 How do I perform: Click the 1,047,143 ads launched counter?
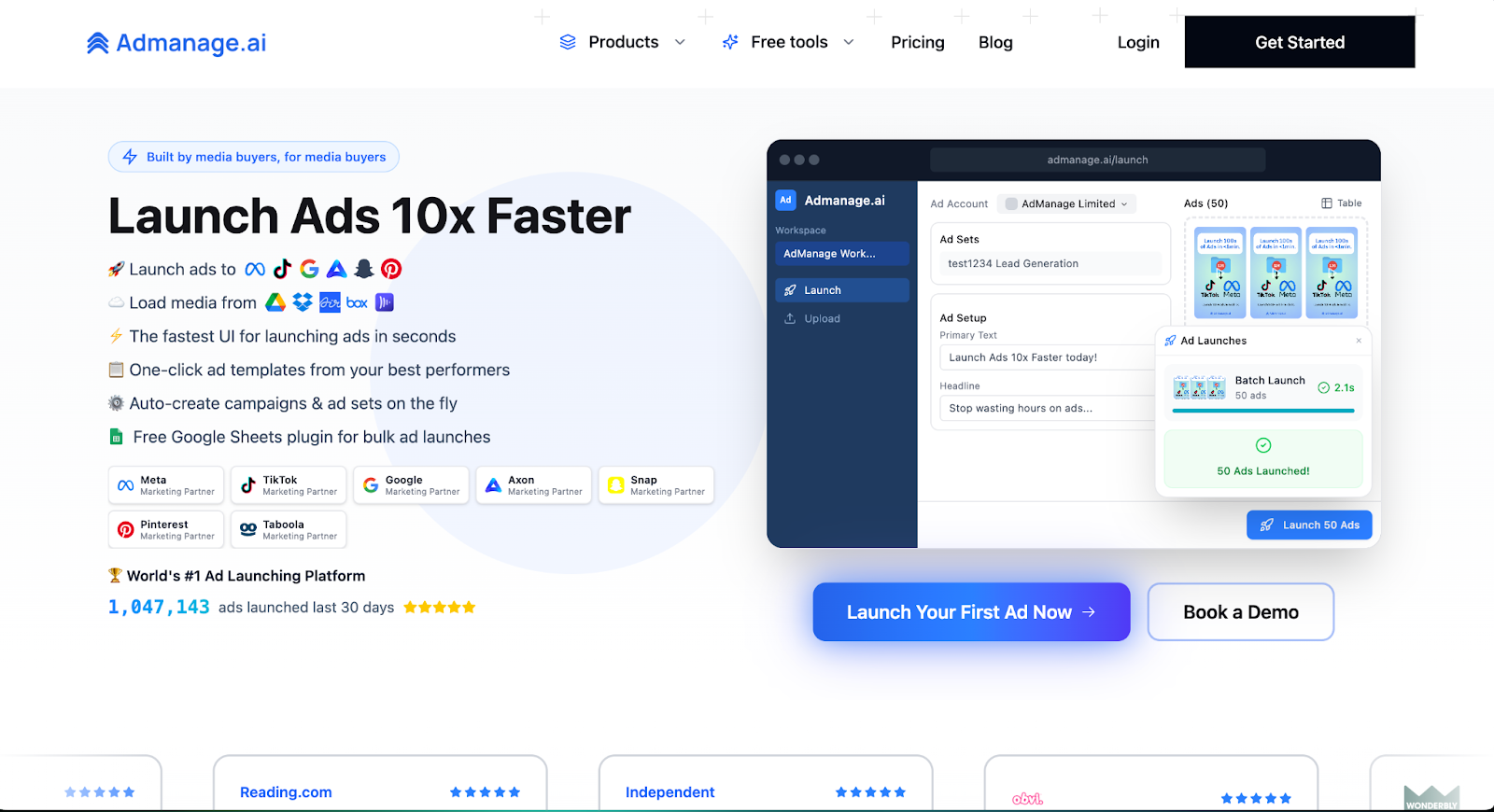click(x=159, y=608)
